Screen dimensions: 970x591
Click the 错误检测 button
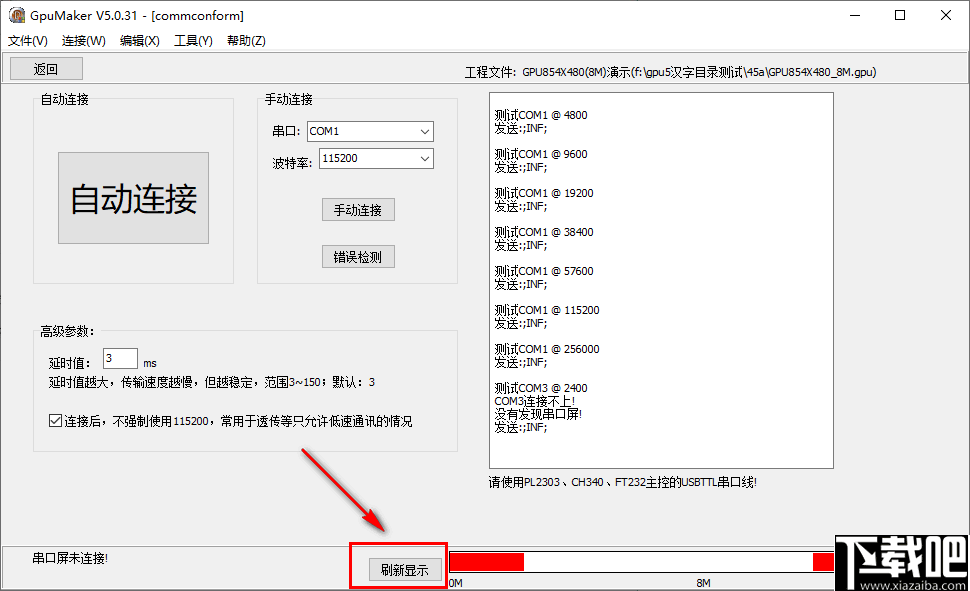(357, 256)
